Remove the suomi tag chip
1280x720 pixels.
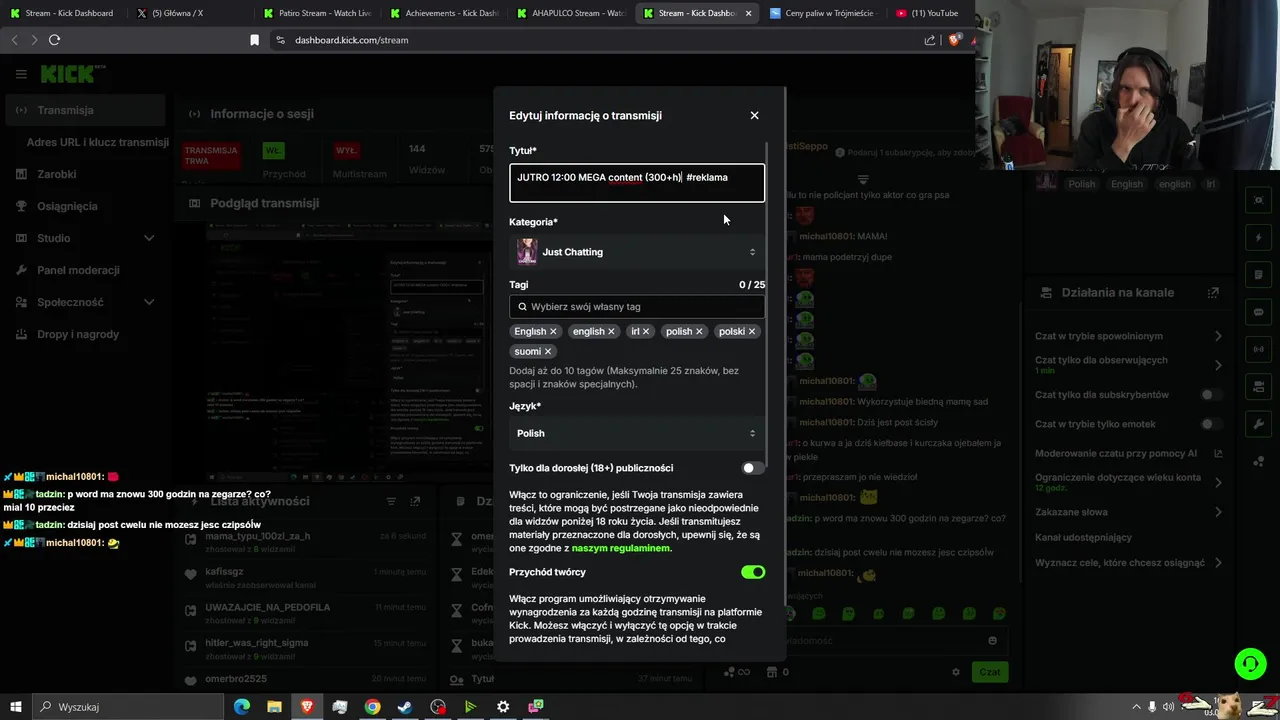[548, 351]
